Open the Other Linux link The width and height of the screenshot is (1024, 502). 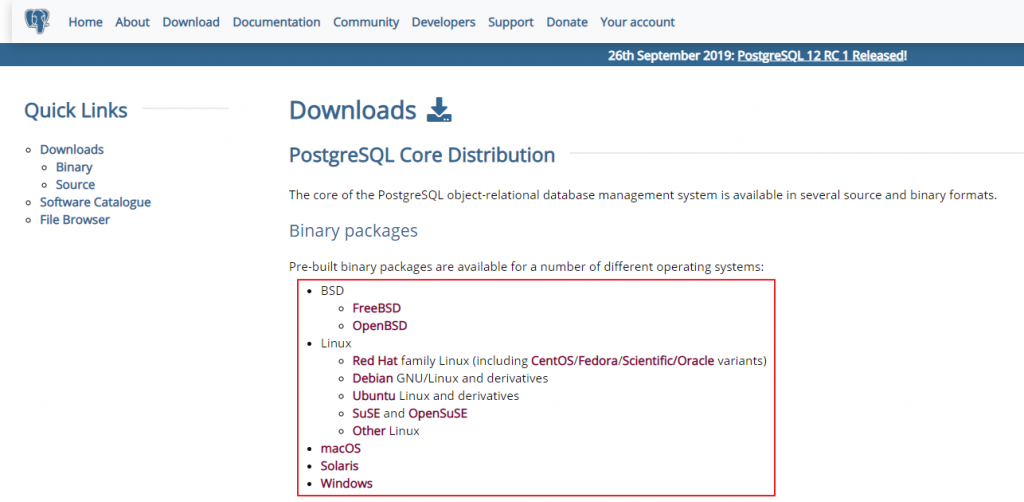[369, 431]
